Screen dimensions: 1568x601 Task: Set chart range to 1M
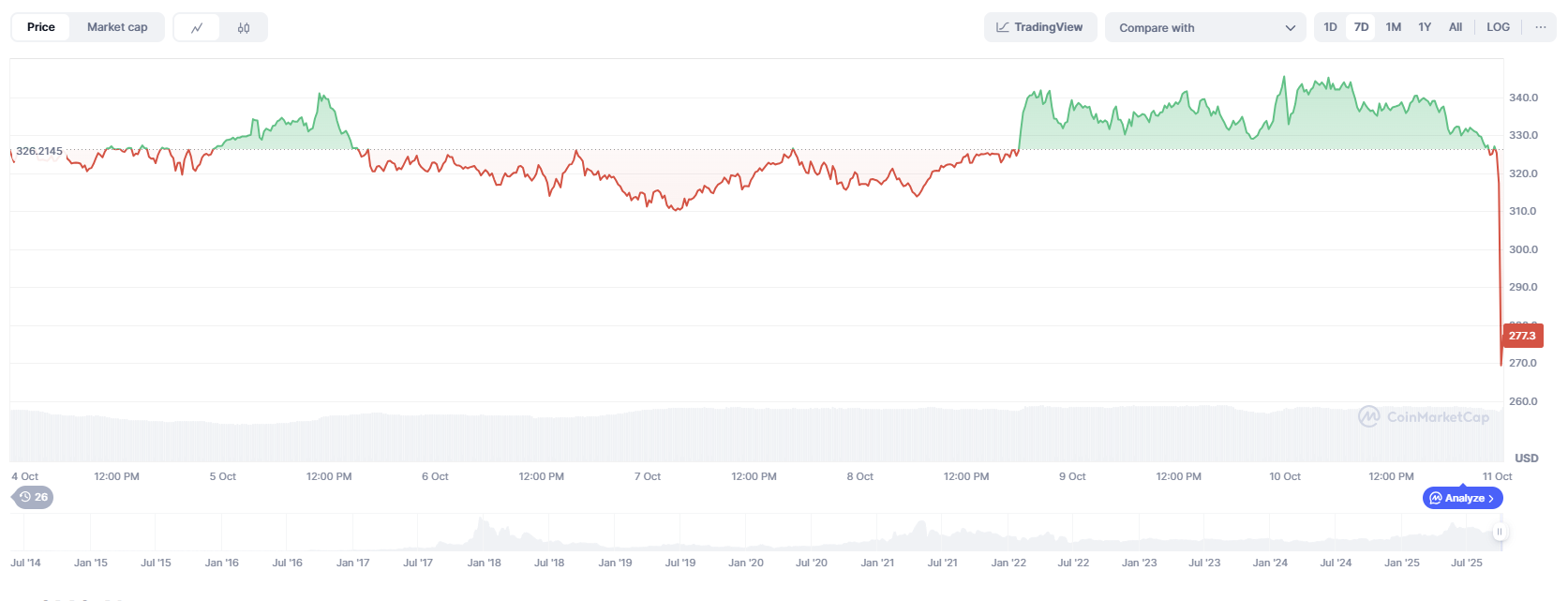(x=1394, y=27)
